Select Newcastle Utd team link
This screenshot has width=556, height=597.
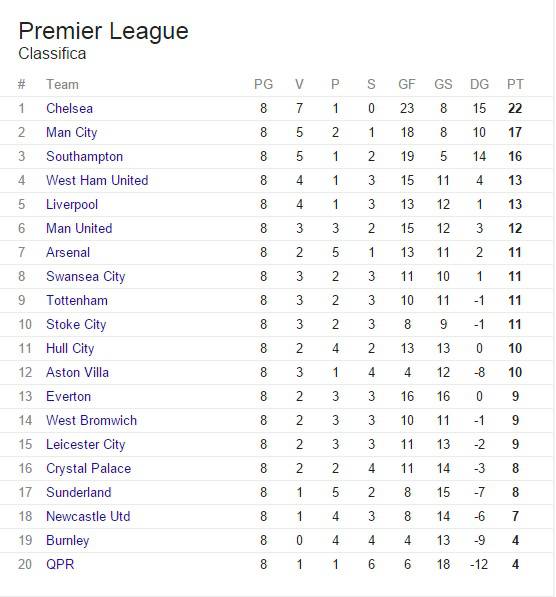tap(88, 516)
